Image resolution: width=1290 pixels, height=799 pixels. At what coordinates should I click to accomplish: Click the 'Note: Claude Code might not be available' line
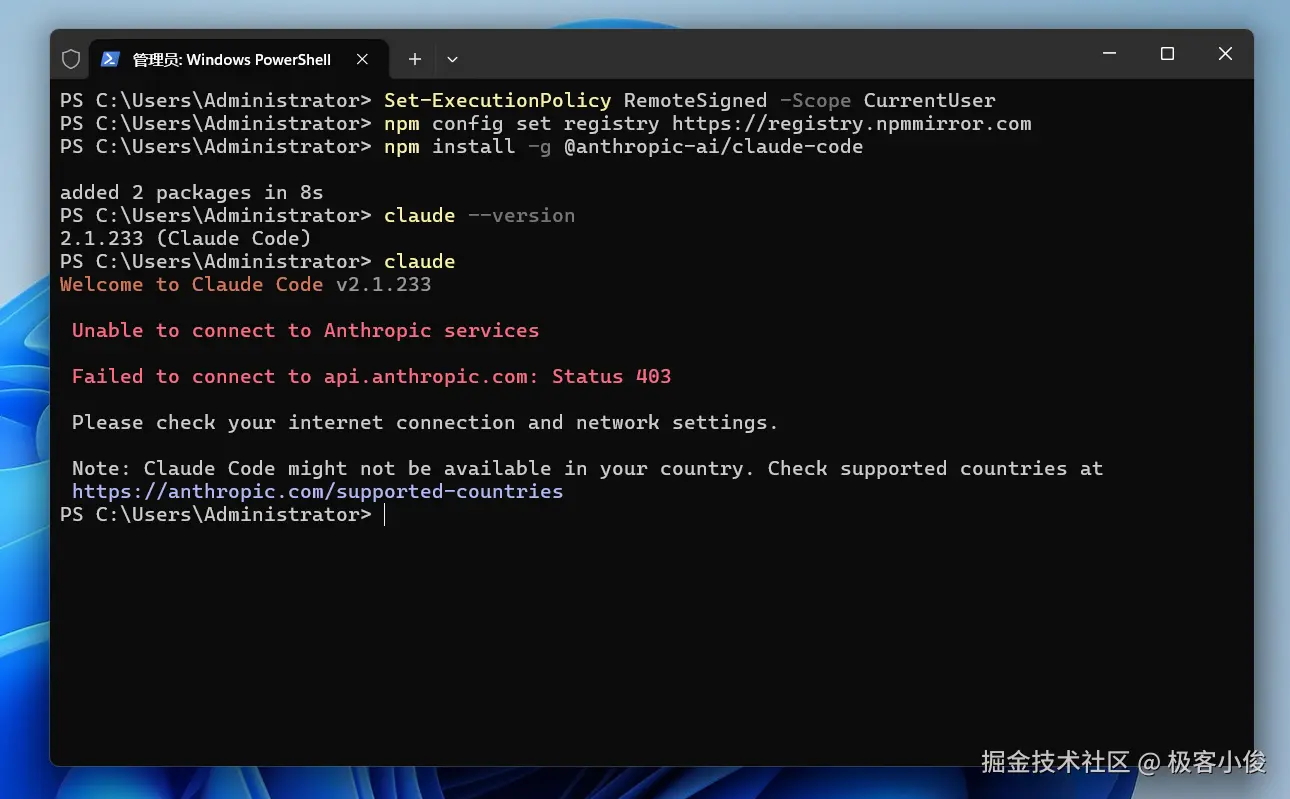(x=588, y=468)
